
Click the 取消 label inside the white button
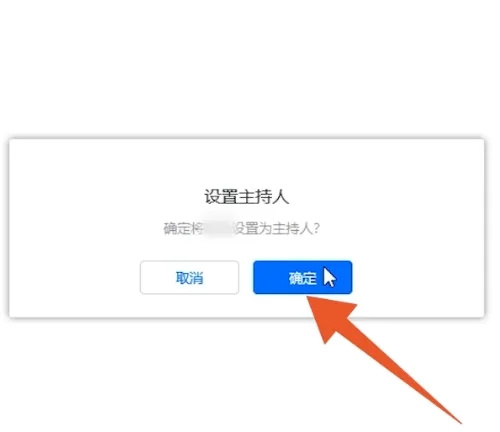[x=189, y=278]
